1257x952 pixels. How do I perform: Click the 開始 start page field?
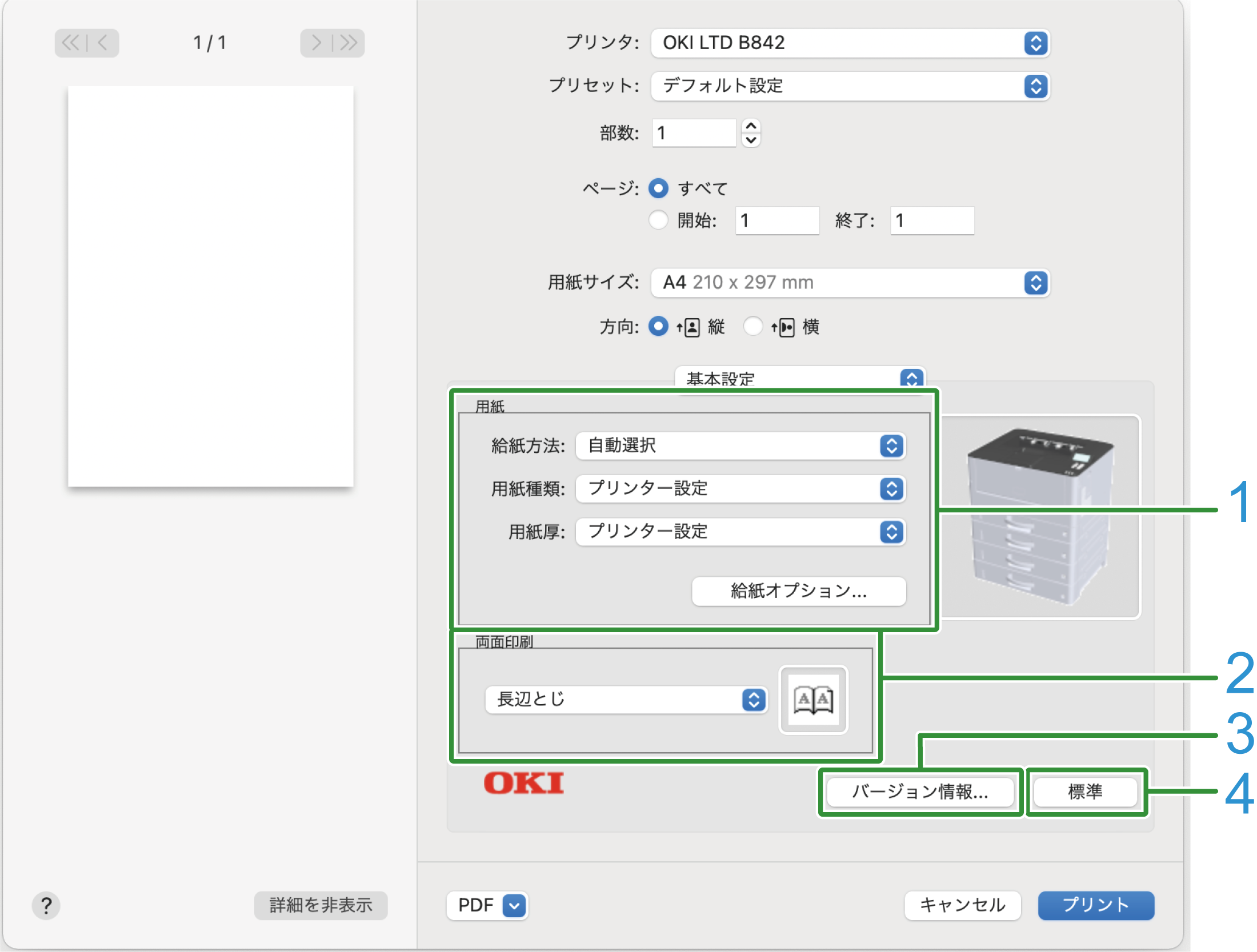778,220
